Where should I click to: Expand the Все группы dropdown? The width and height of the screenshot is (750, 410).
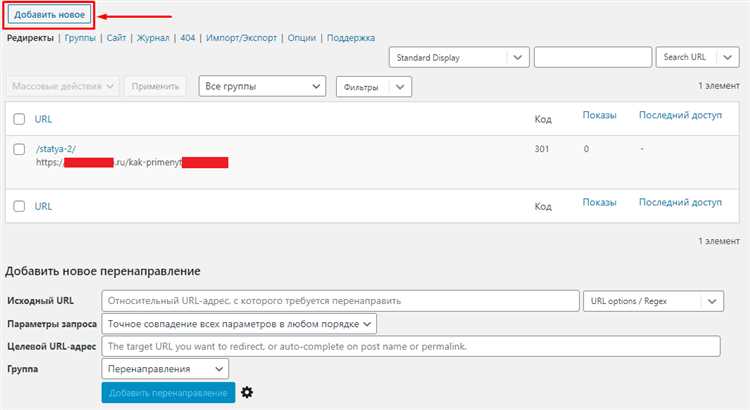click(262, 87)
